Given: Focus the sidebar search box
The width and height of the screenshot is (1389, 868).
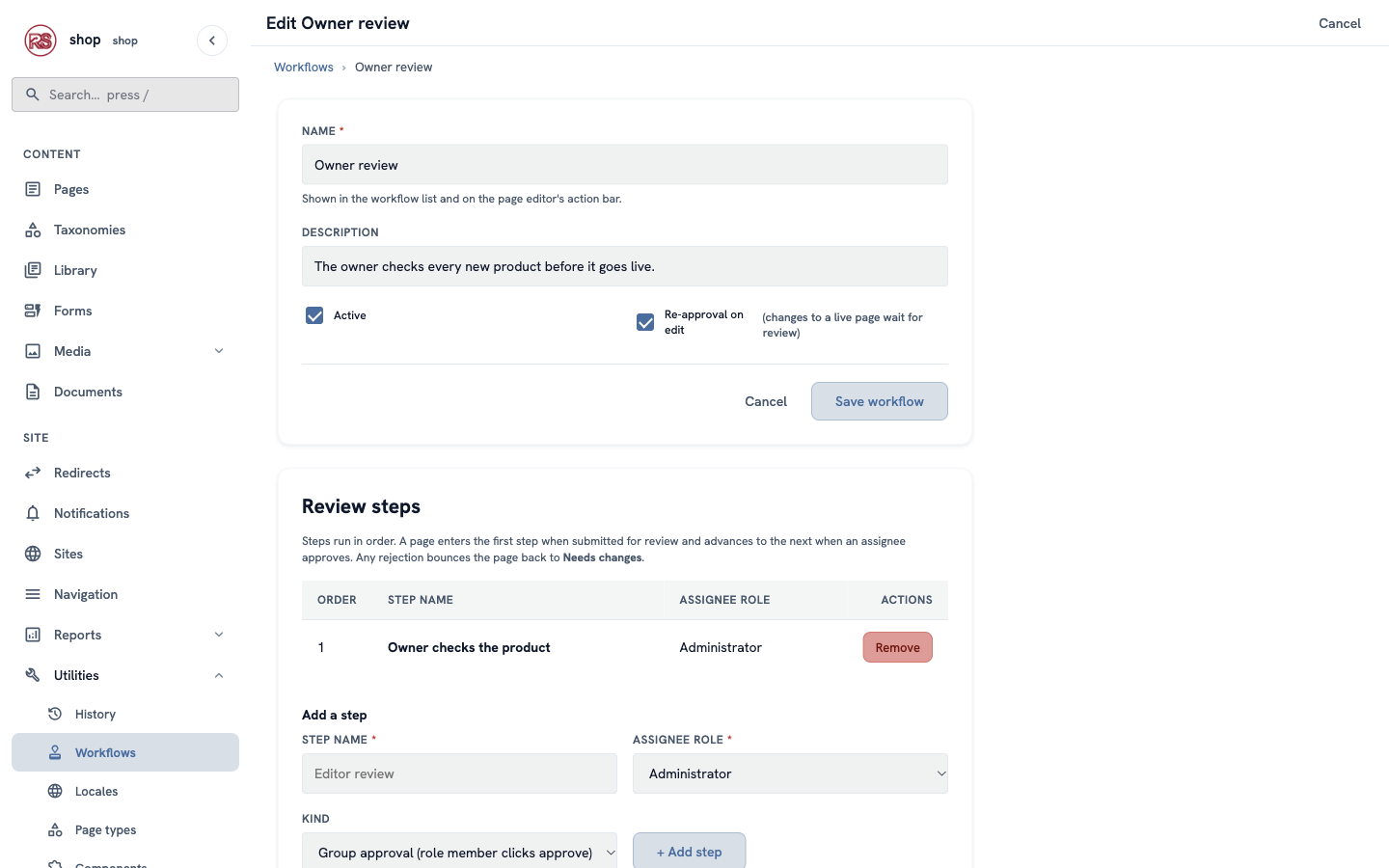Looking at the screenshot, I should click(x=125, y=95).
